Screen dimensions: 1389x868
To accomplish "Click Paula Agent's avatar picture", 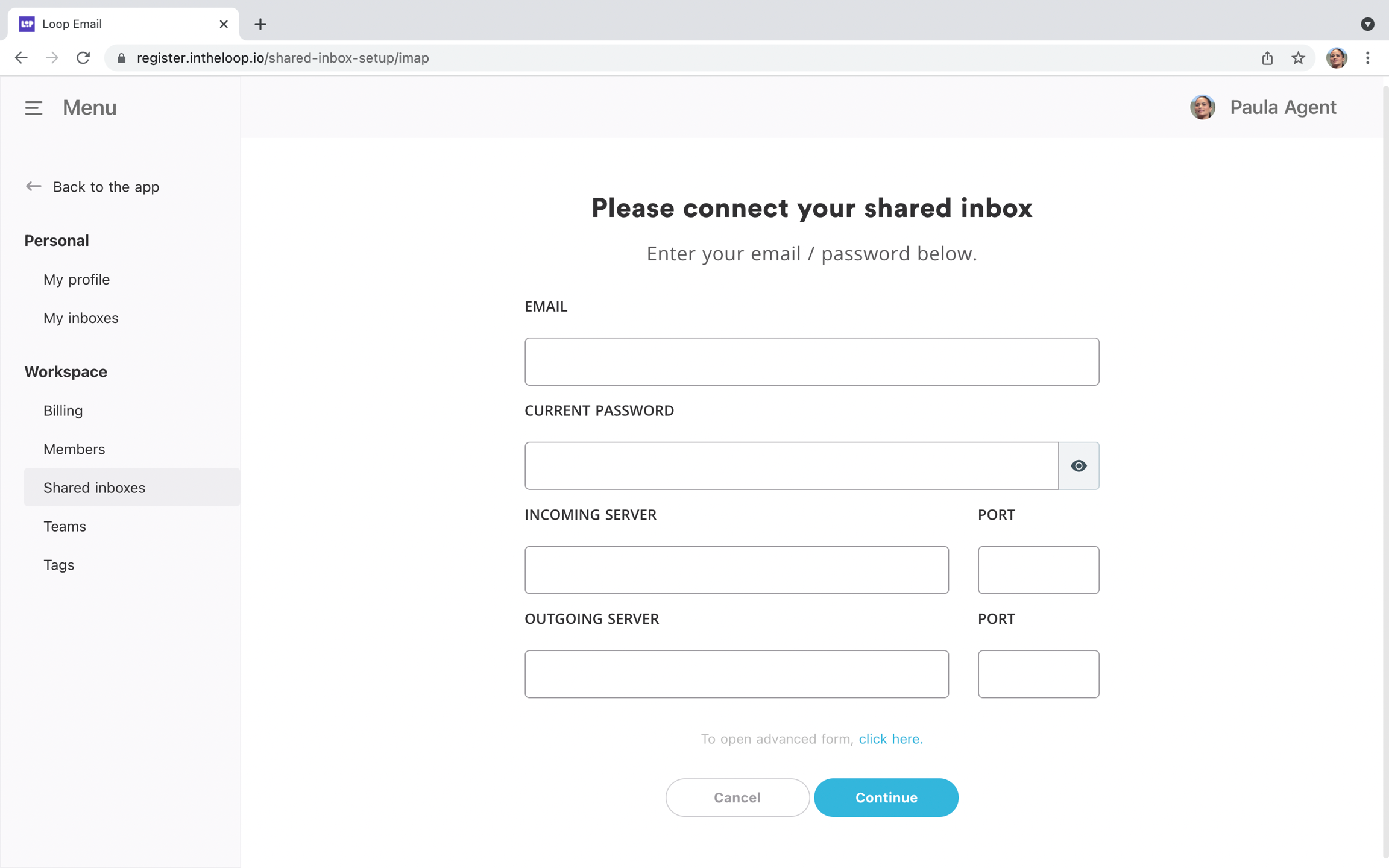I will tap(1202, 108).
